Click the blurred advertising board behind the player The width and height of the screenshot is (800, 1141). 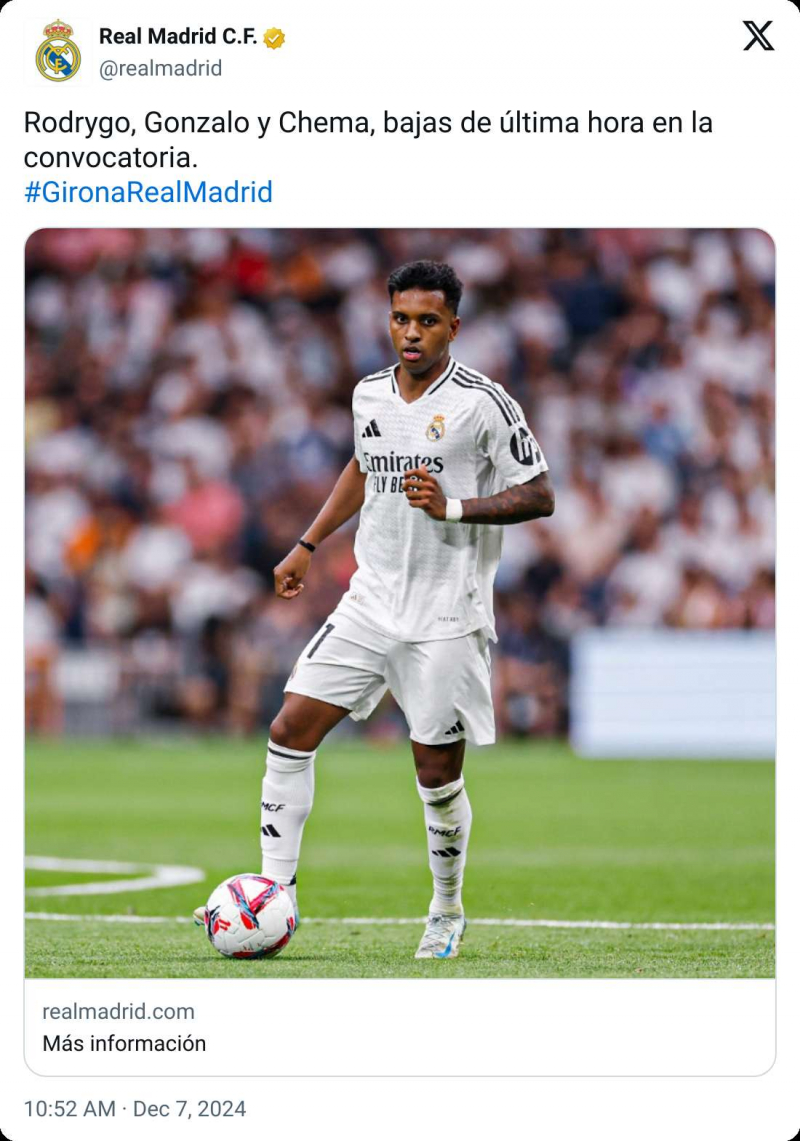click(673, 694)
